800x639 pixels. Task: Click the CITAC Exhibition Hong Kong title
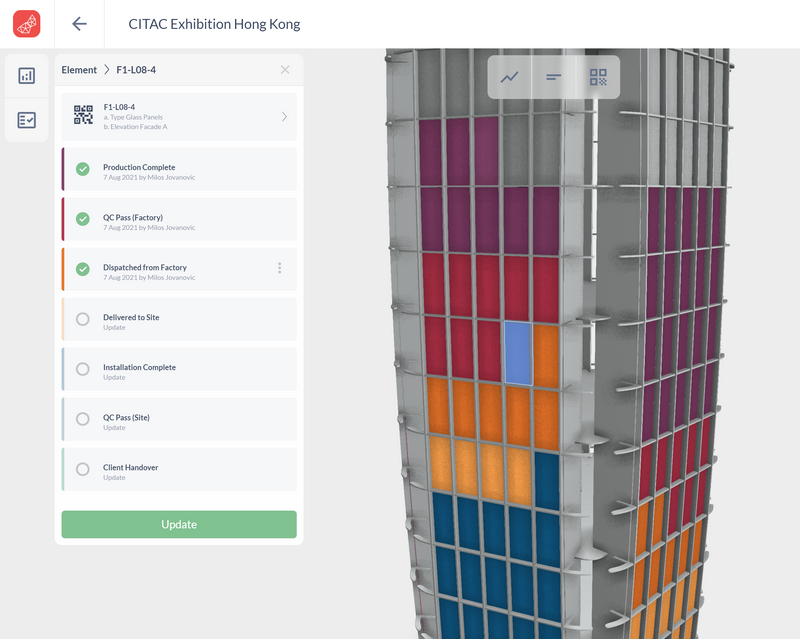(x=214, y=24)
